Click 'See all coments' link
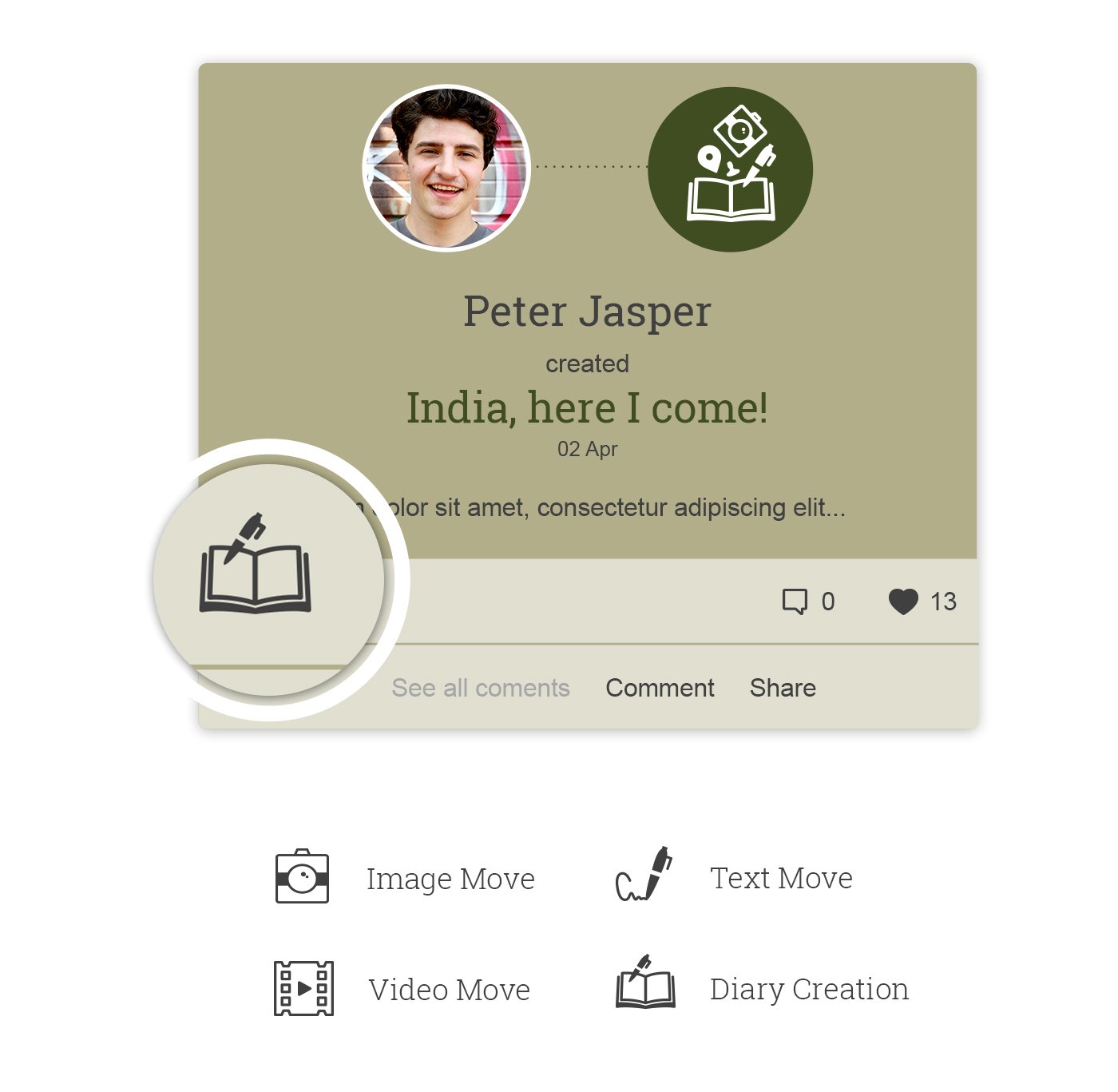Image resolution: width=1118 pixels, height=1092 pixels. (481, 688)
